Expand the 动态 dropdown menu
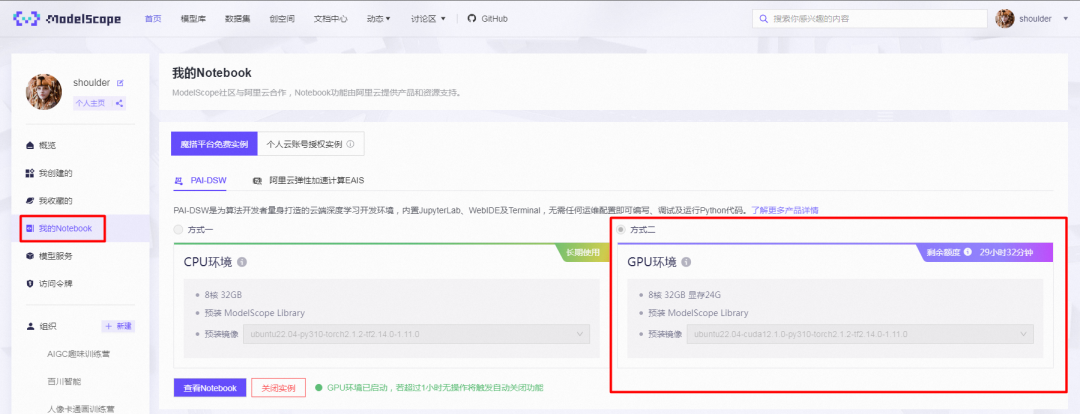Viewport: 1080px width, 414px height. 379,19
